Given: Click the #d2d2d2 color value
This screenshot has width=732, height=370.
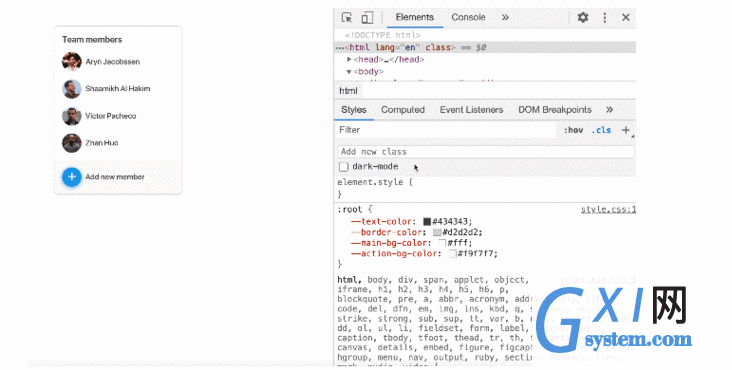Looking at the screenshot, I should 460,232.
